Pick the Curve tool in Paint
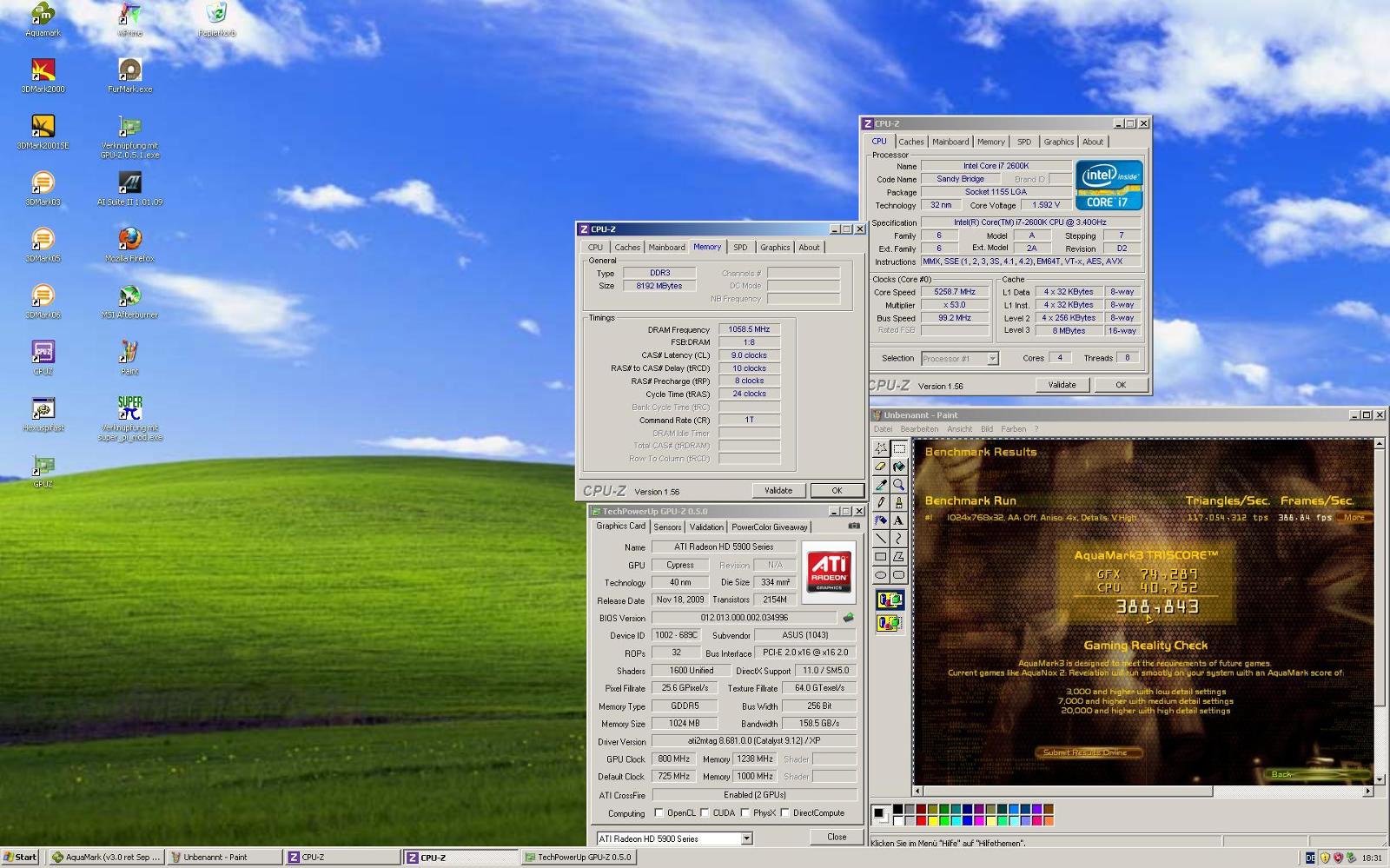Image resolution: width=1390 pixels, height=868 pixels. [x=898, y=539]
